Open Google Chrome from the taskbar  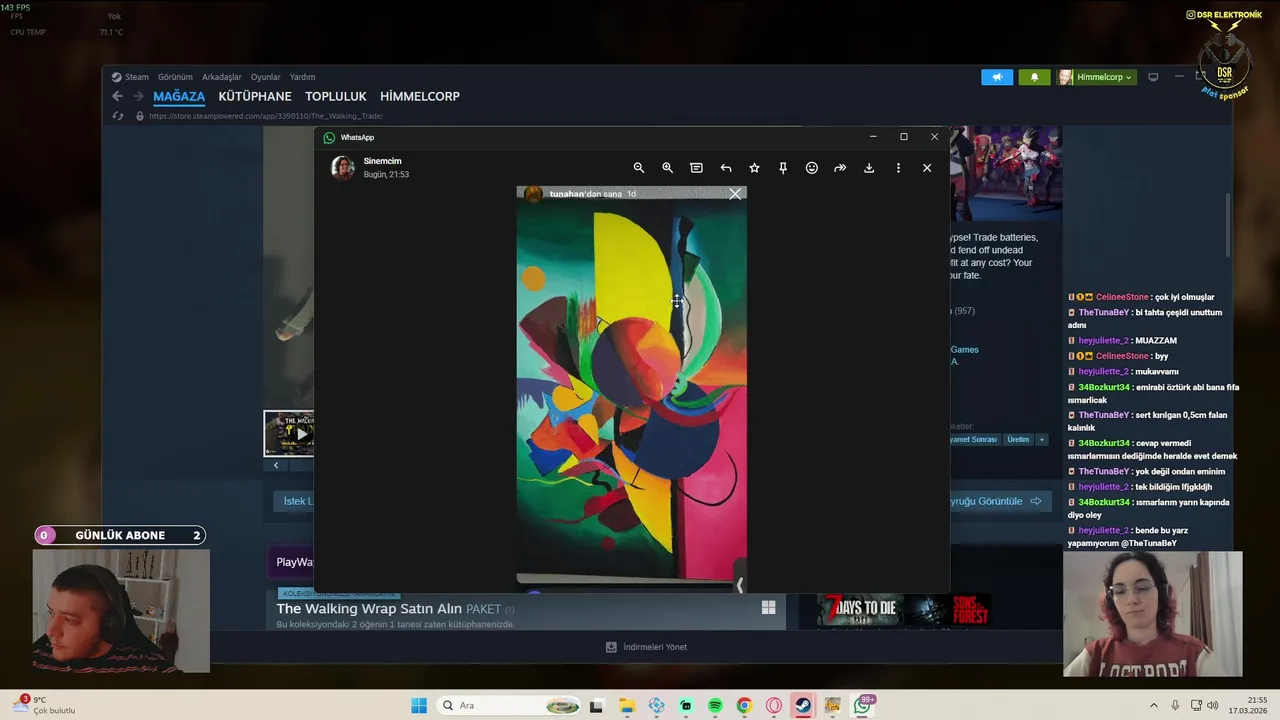(744, 705)
